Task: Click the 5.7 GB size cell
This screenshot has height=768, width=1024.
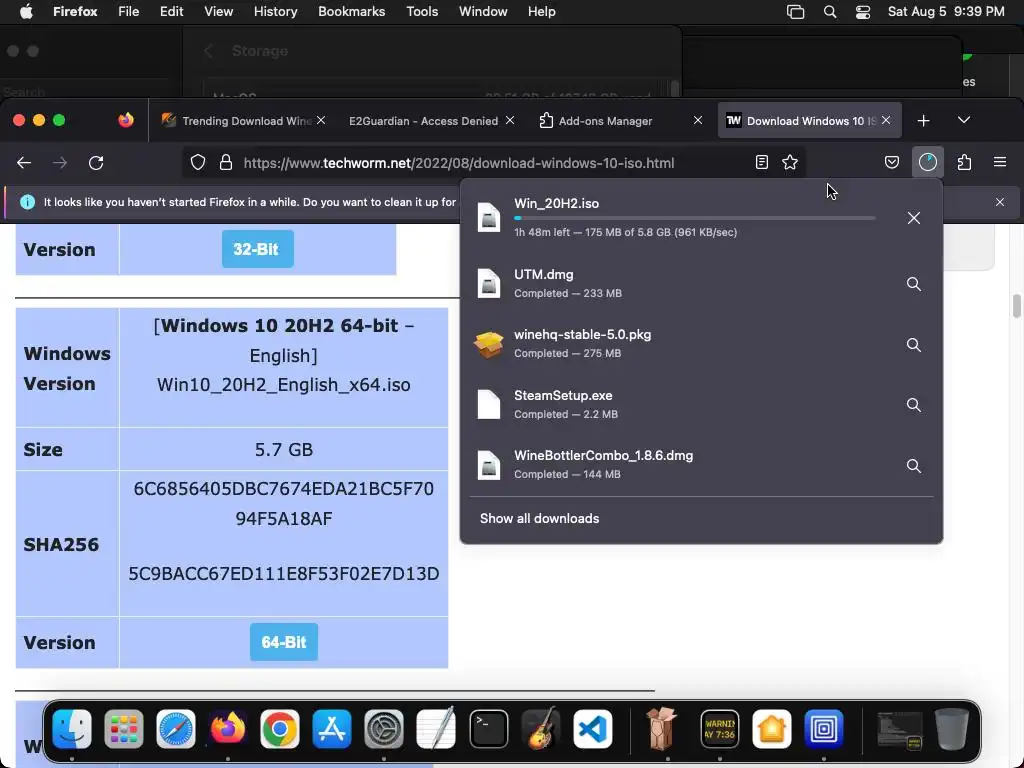Action: [283, 449]
